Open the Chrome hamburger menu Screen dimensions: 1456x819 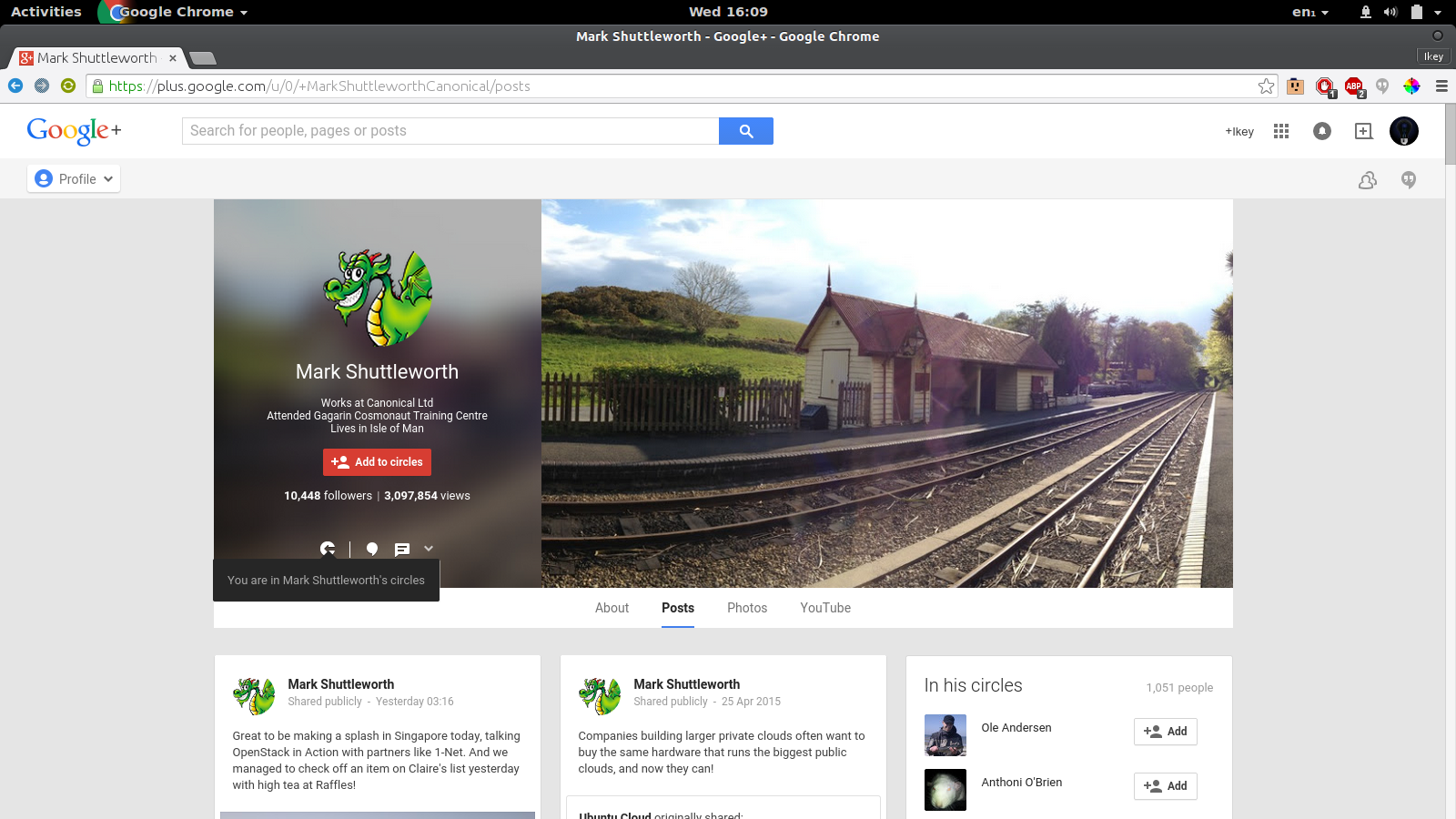(x=1441, y=86)
